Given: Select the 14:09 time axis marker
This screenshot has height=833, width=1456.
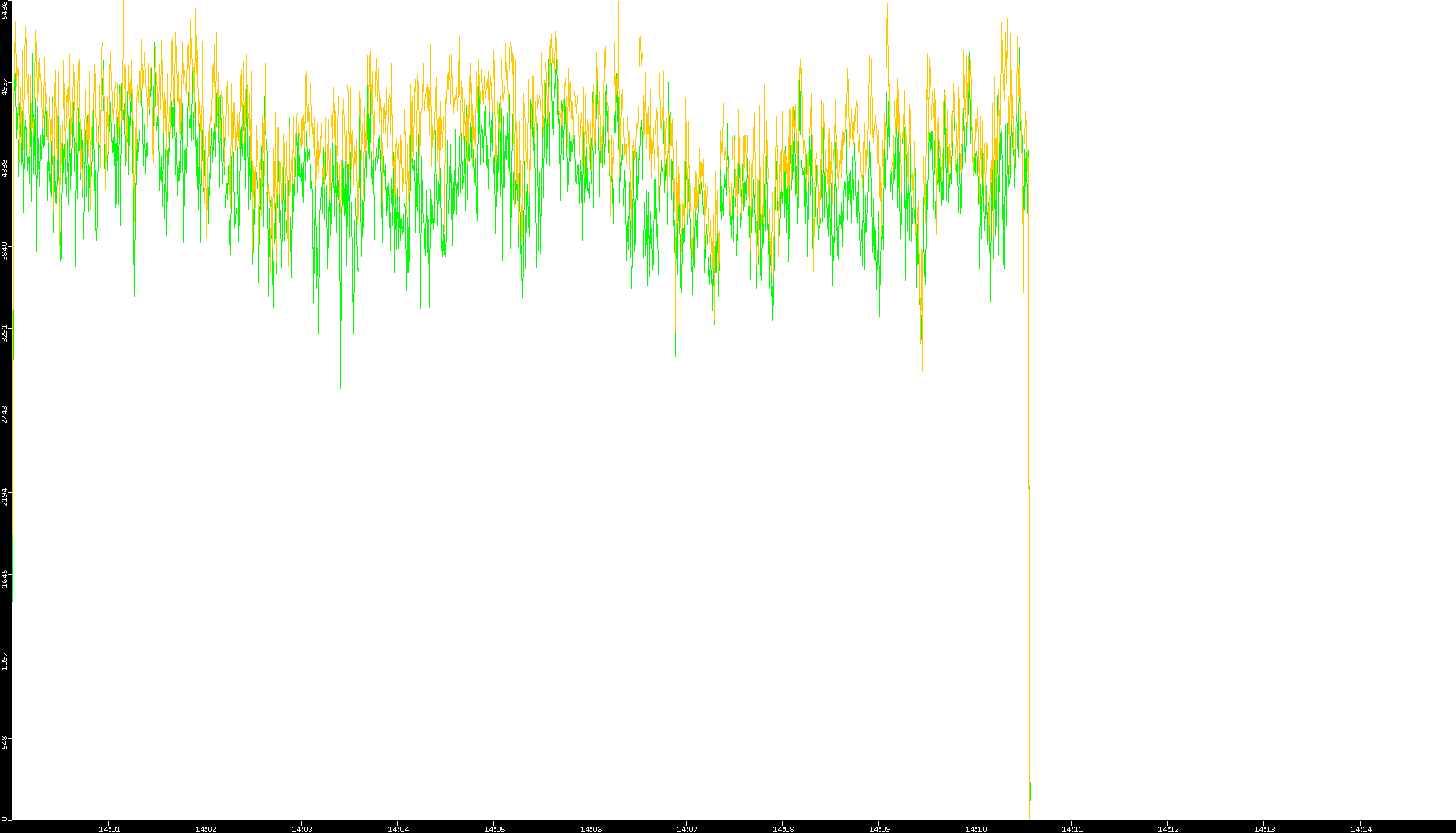Looking at the screenshot, I should click(x=879, y=829).
